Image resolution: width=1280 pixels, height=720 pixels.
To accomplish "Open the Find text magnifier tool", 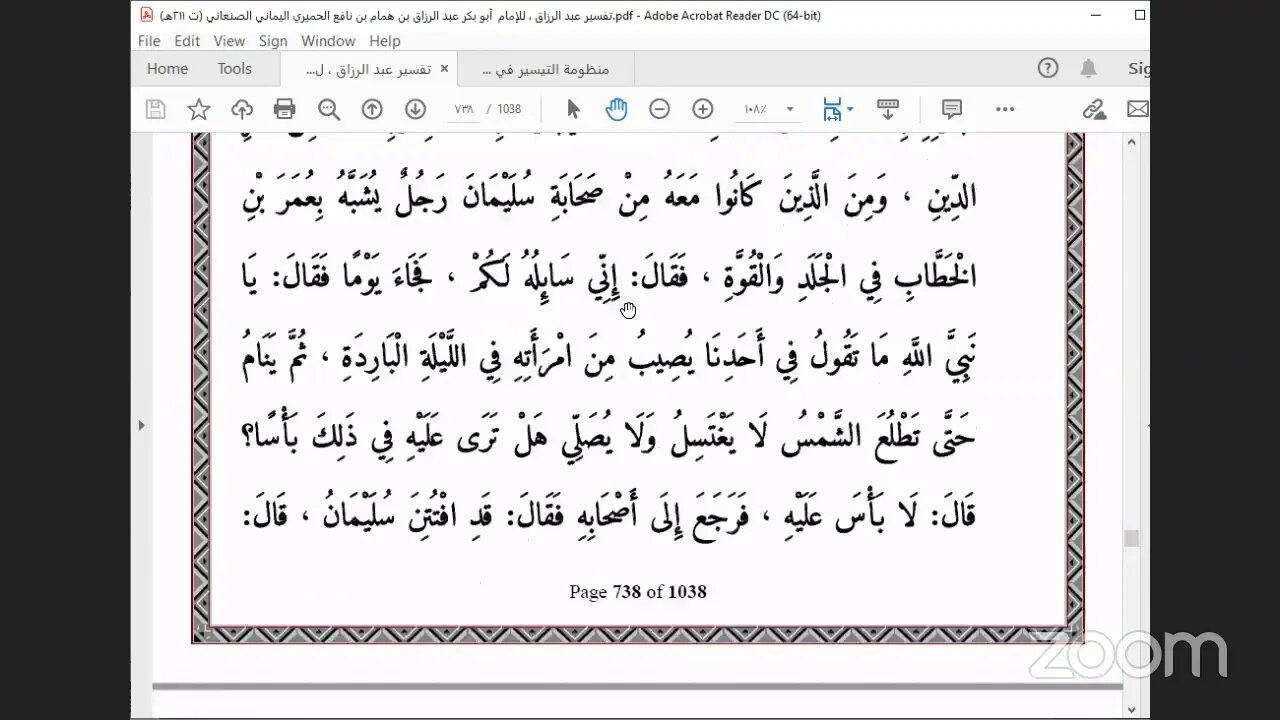I will (x=329, y=109).
